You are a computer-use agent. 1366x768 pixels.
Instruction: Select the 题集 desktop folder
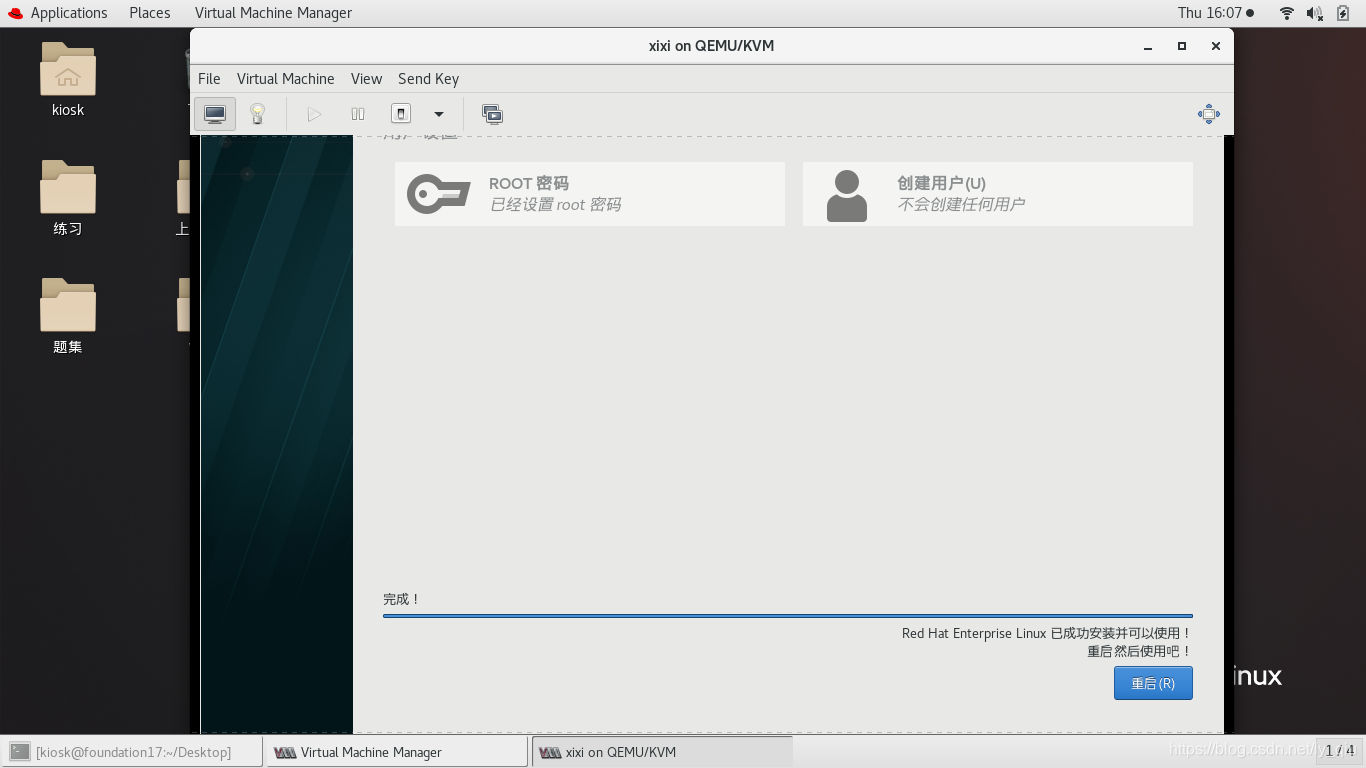pyautogui.click(x=68, y=317)
